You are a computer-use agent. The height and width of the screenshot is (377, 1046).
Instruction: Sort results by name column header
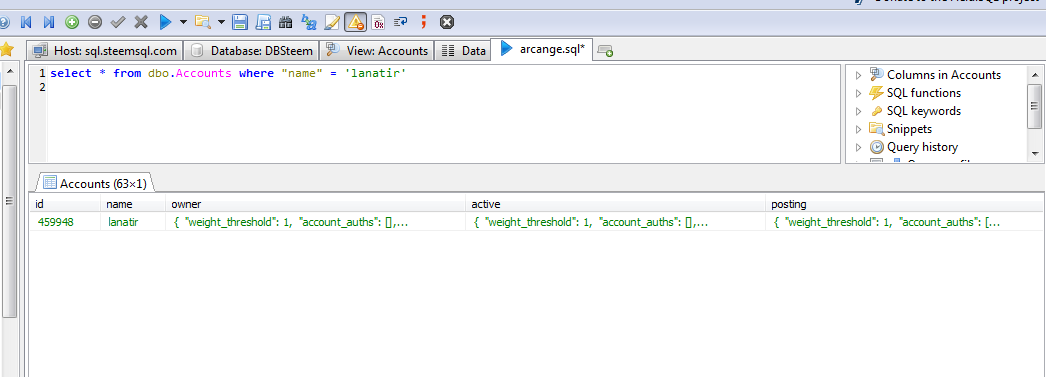tap(133, 204)
